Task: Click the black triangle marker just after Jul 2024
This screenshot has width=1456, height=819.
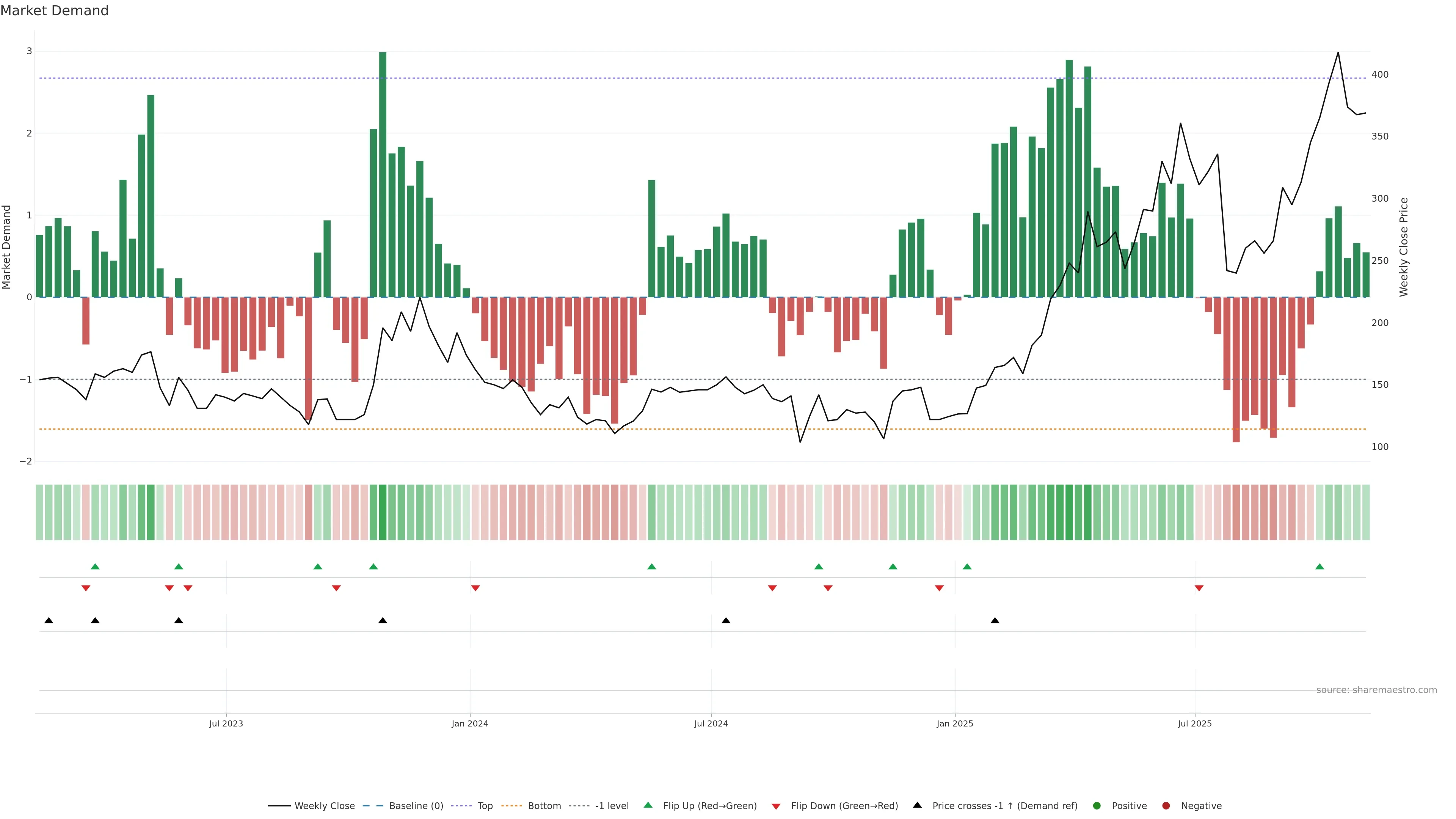Action: point(726,621)
